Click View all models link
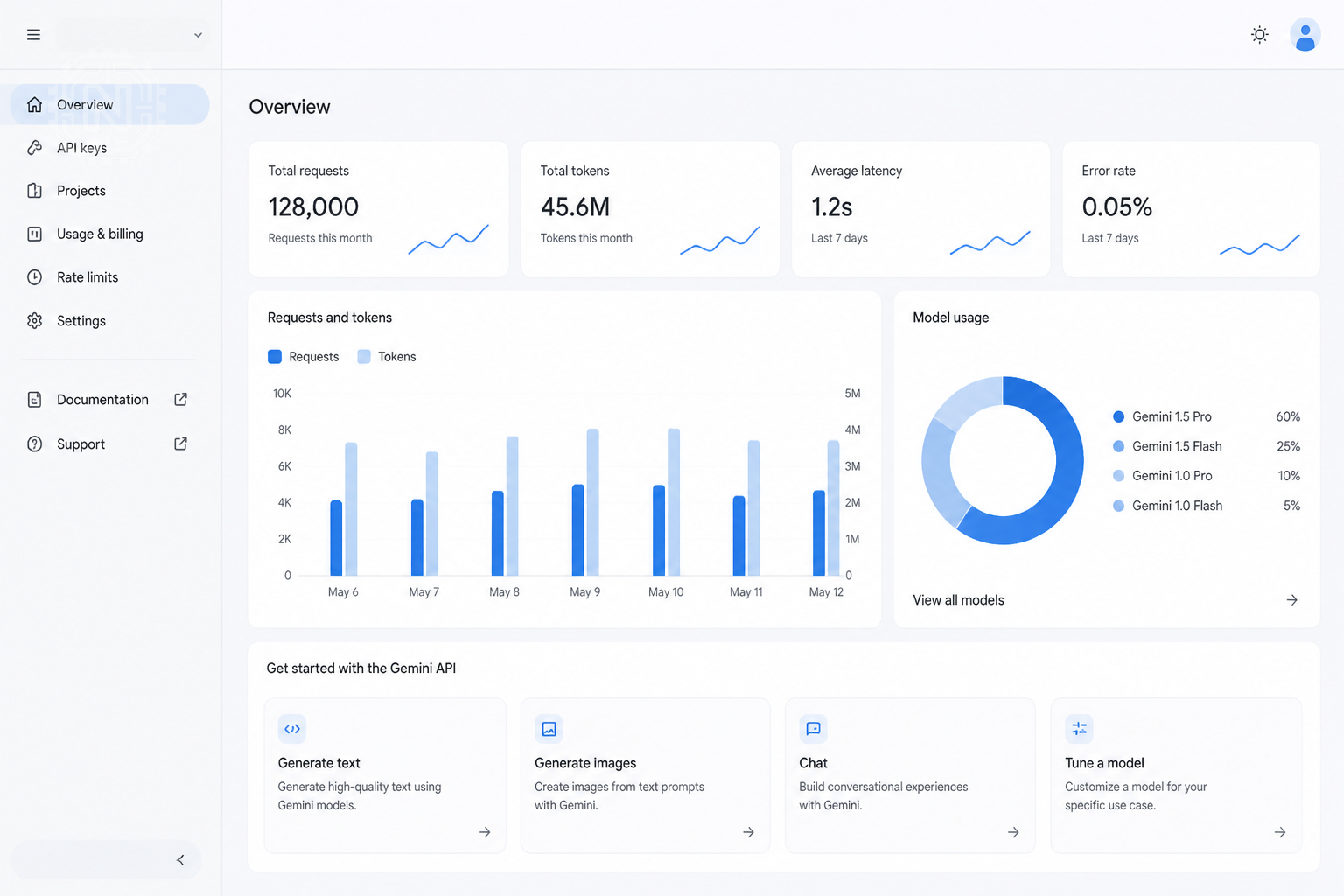This screenshot has width=1344, height=896. (958, 600)
